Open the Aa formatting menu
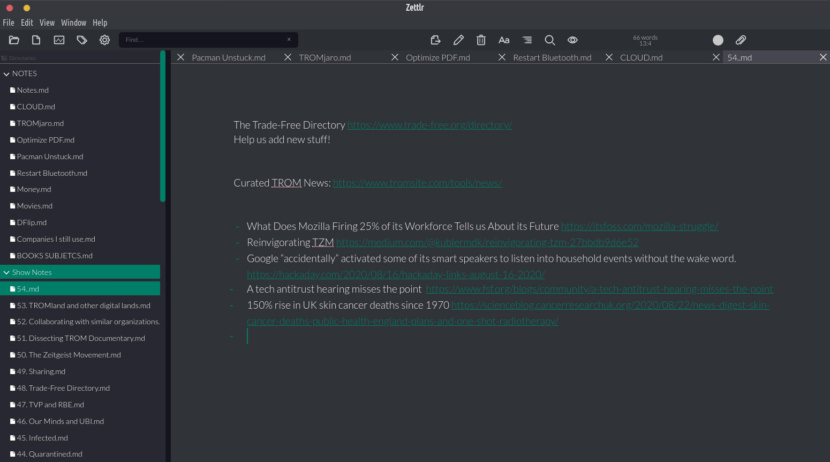This screenshot has height=462, width=830. point(504,40)
